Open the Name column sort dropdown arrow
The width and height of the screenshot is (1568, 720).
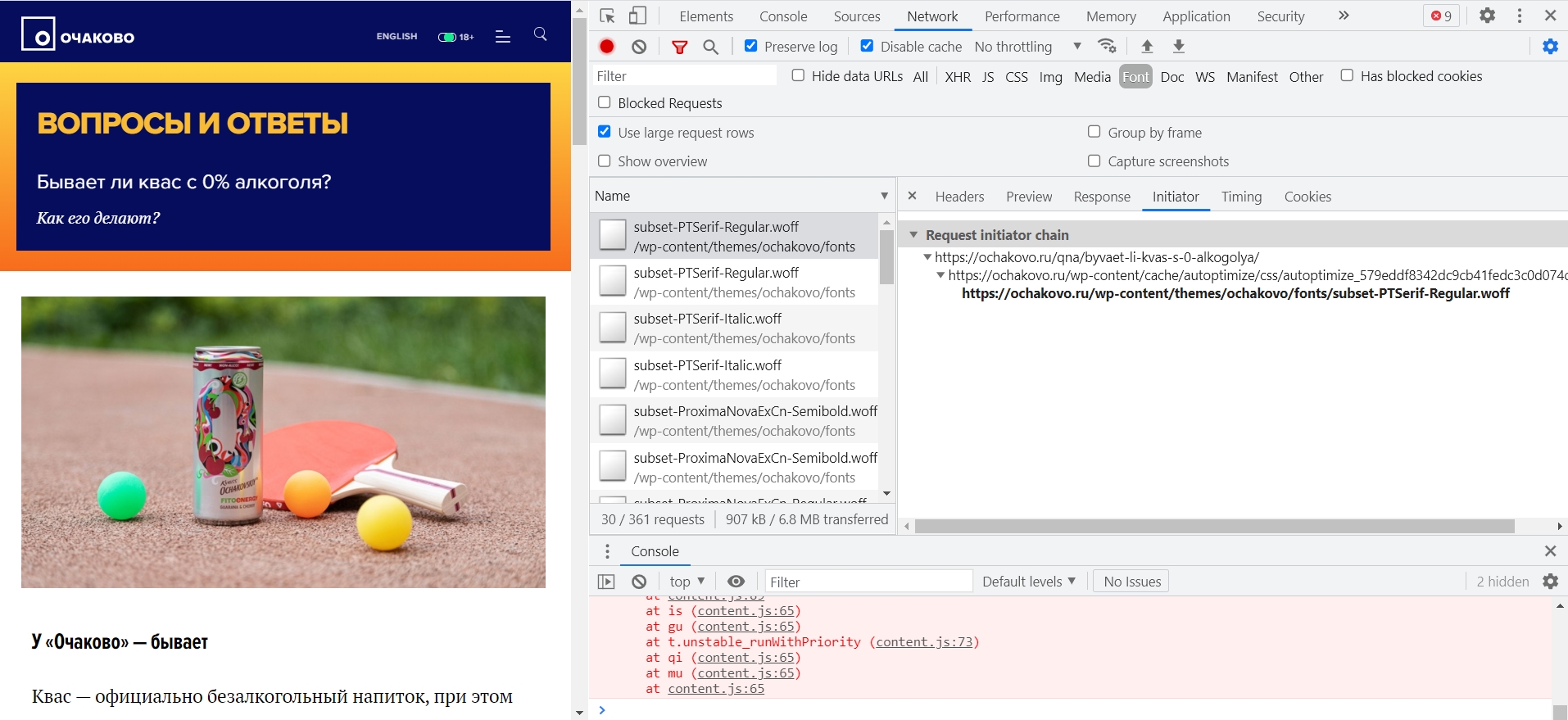pos(884,196)
